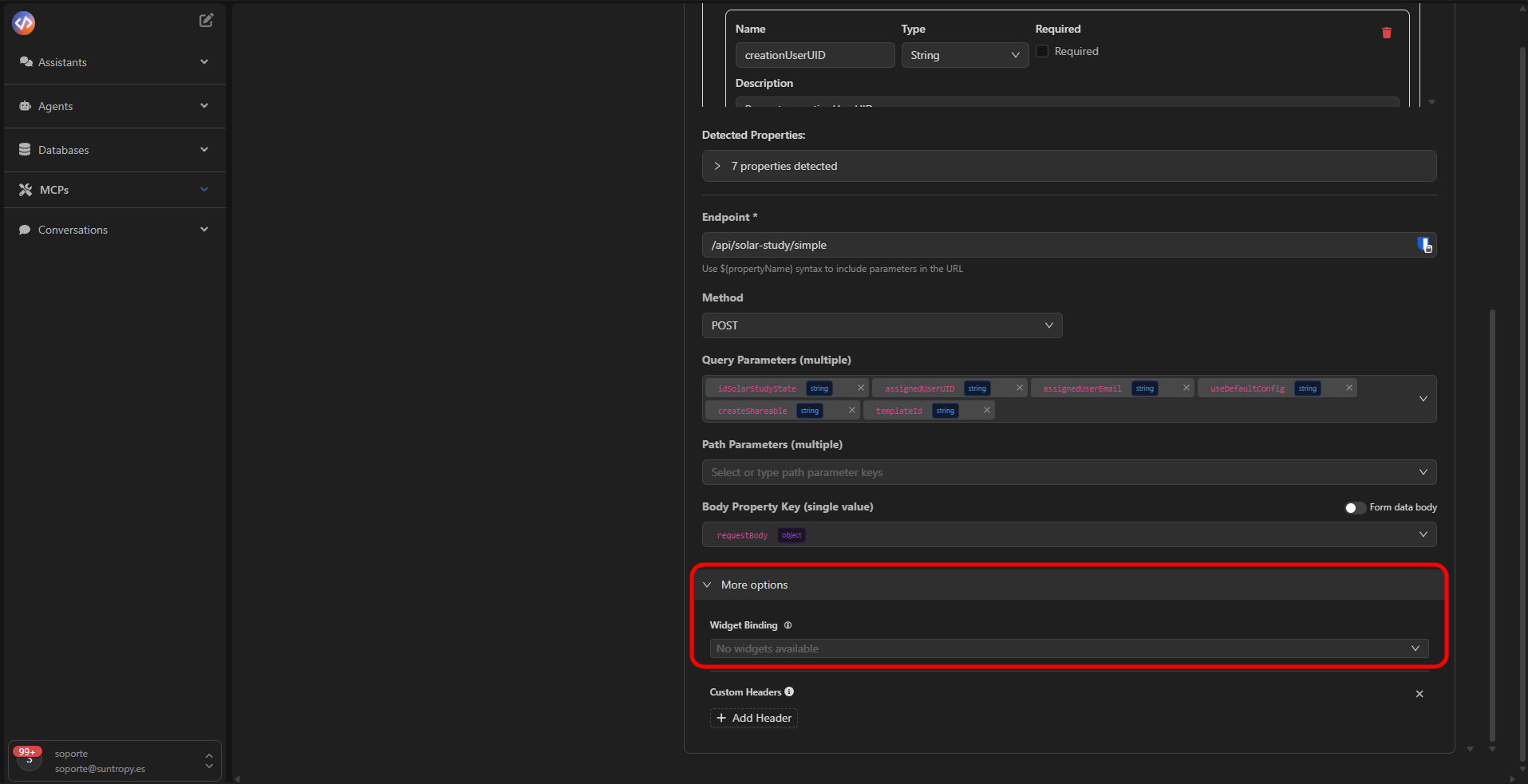Click the compose/edit pencil icon top left
Image resolution: width=1528 pixels, height=784 pixels.
pyautogui.click(x=206, y=20)
